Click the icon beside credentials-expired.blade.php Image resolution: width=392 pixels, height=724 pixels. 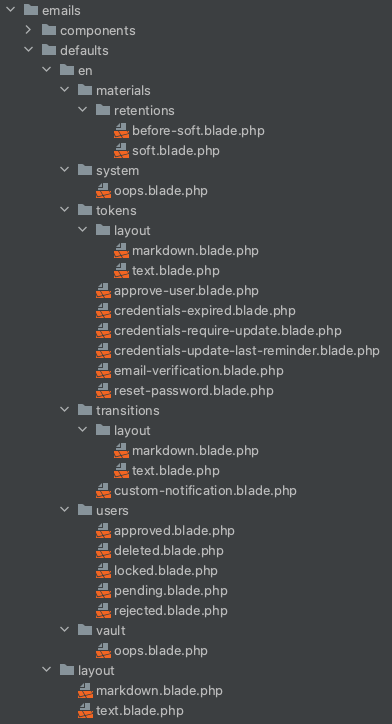[103, 311]
